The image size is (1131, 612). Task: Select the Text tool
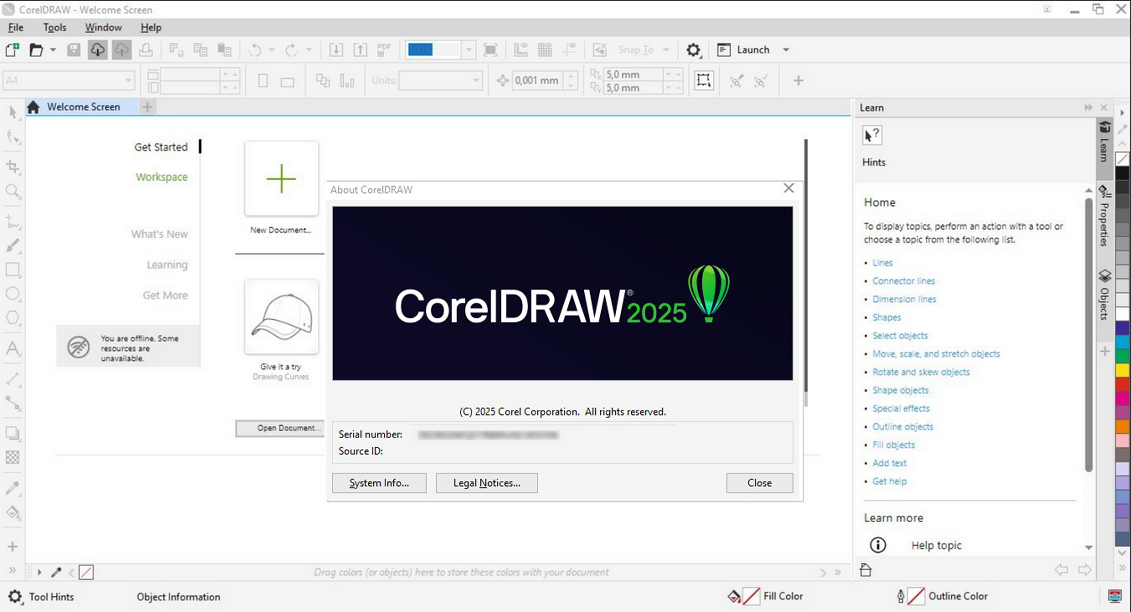pyautogui.click(x=13, y=349)
